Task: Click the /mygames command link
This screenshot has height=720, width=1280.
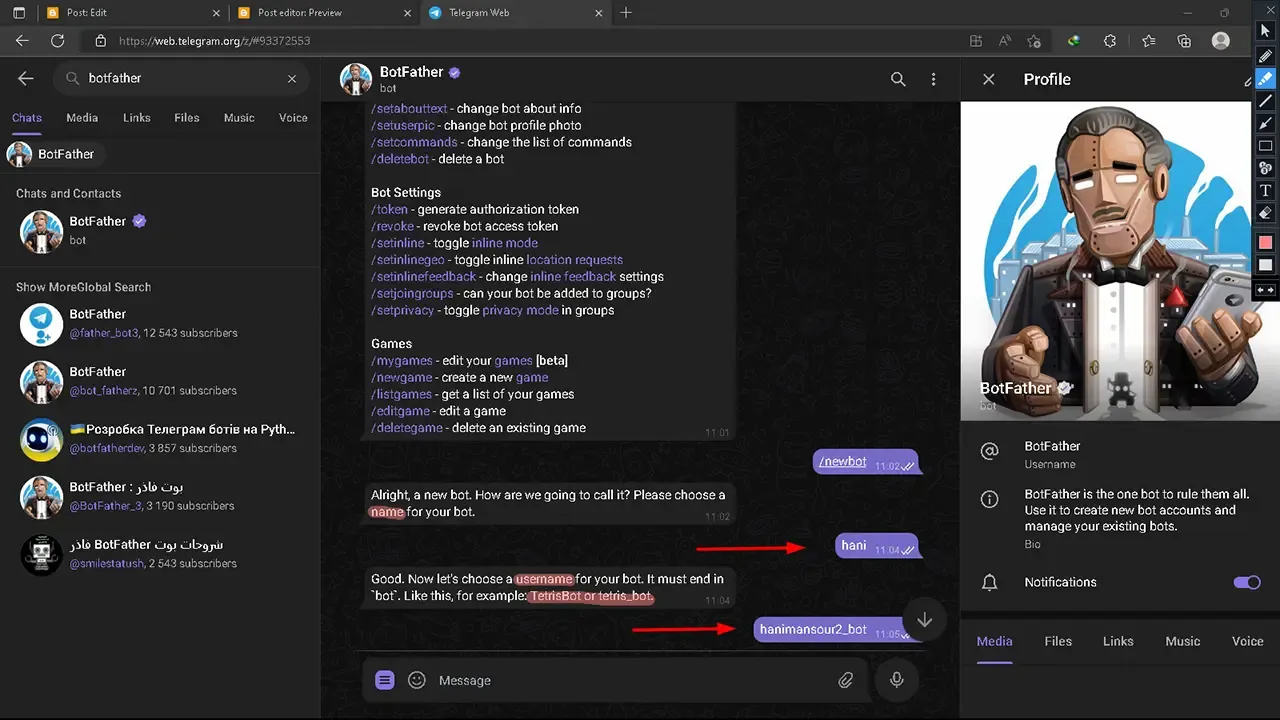Action: tap(402, 360)
